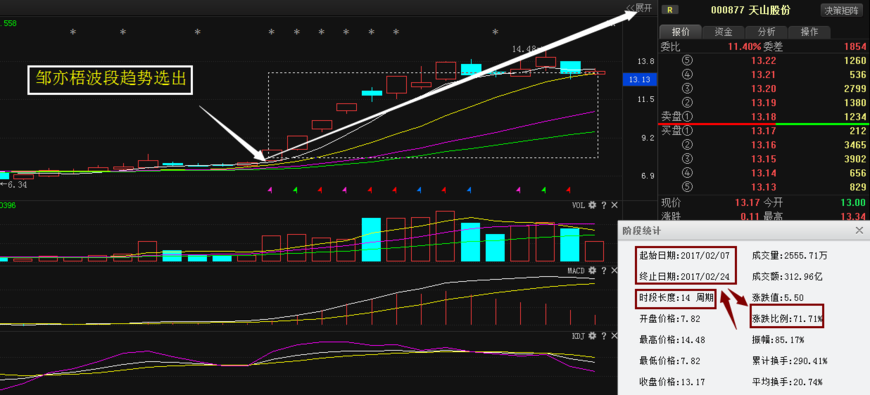
Task: Open MACD indicator settings gear
Action: tap(592, 270)
